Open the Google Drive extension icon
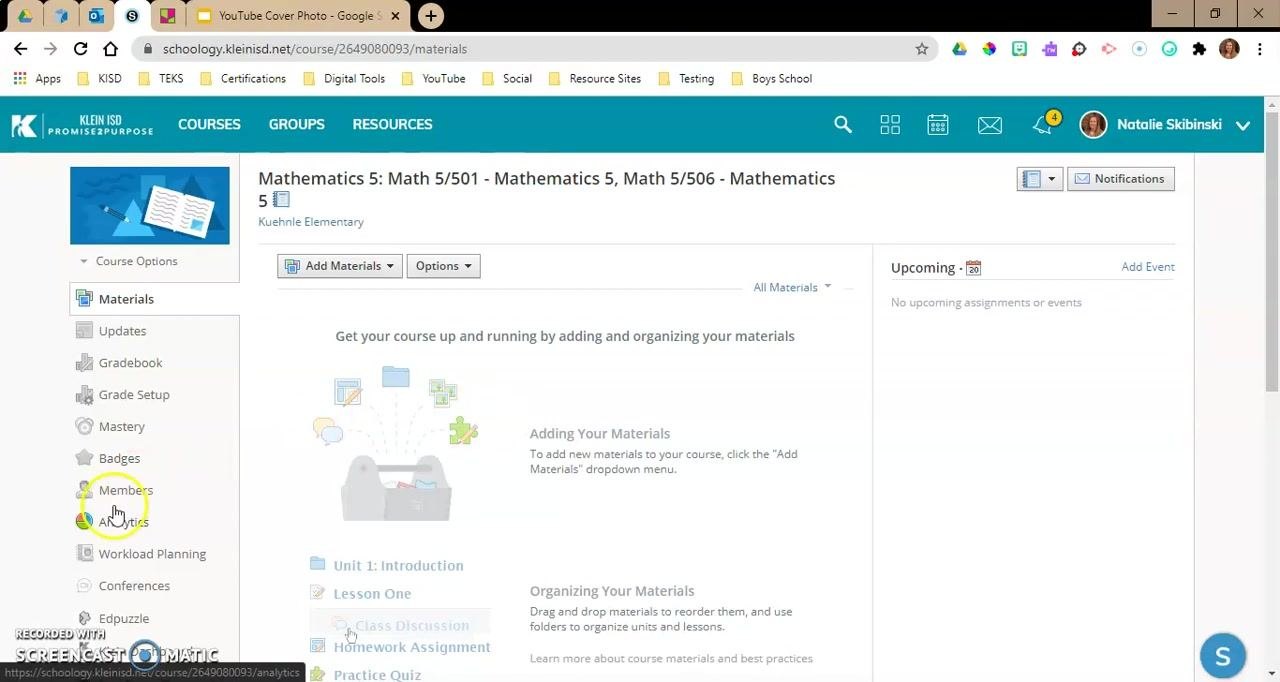 coord(959,48)
